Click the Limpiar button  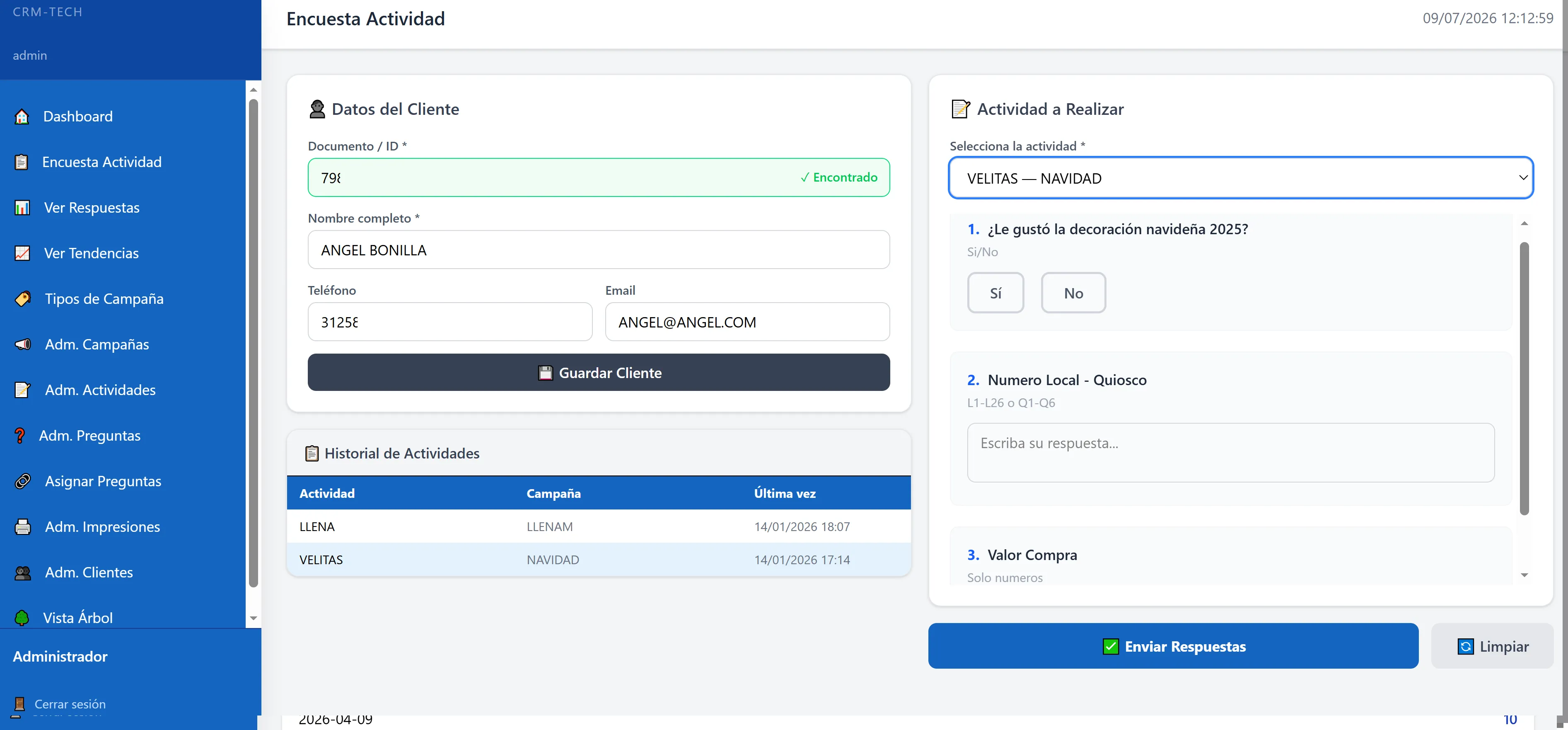point(1492,646)
